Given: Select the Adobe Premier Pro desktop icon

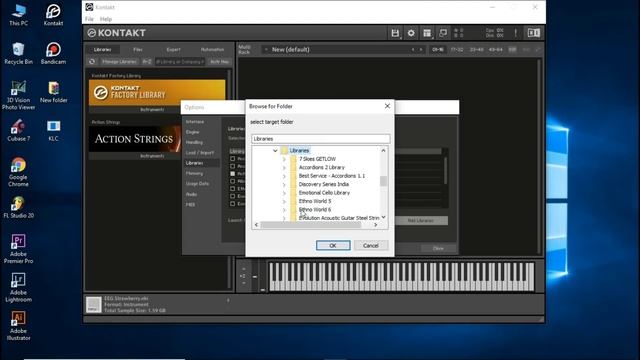Looking at the screenshot, I should (x=18, y=249).
